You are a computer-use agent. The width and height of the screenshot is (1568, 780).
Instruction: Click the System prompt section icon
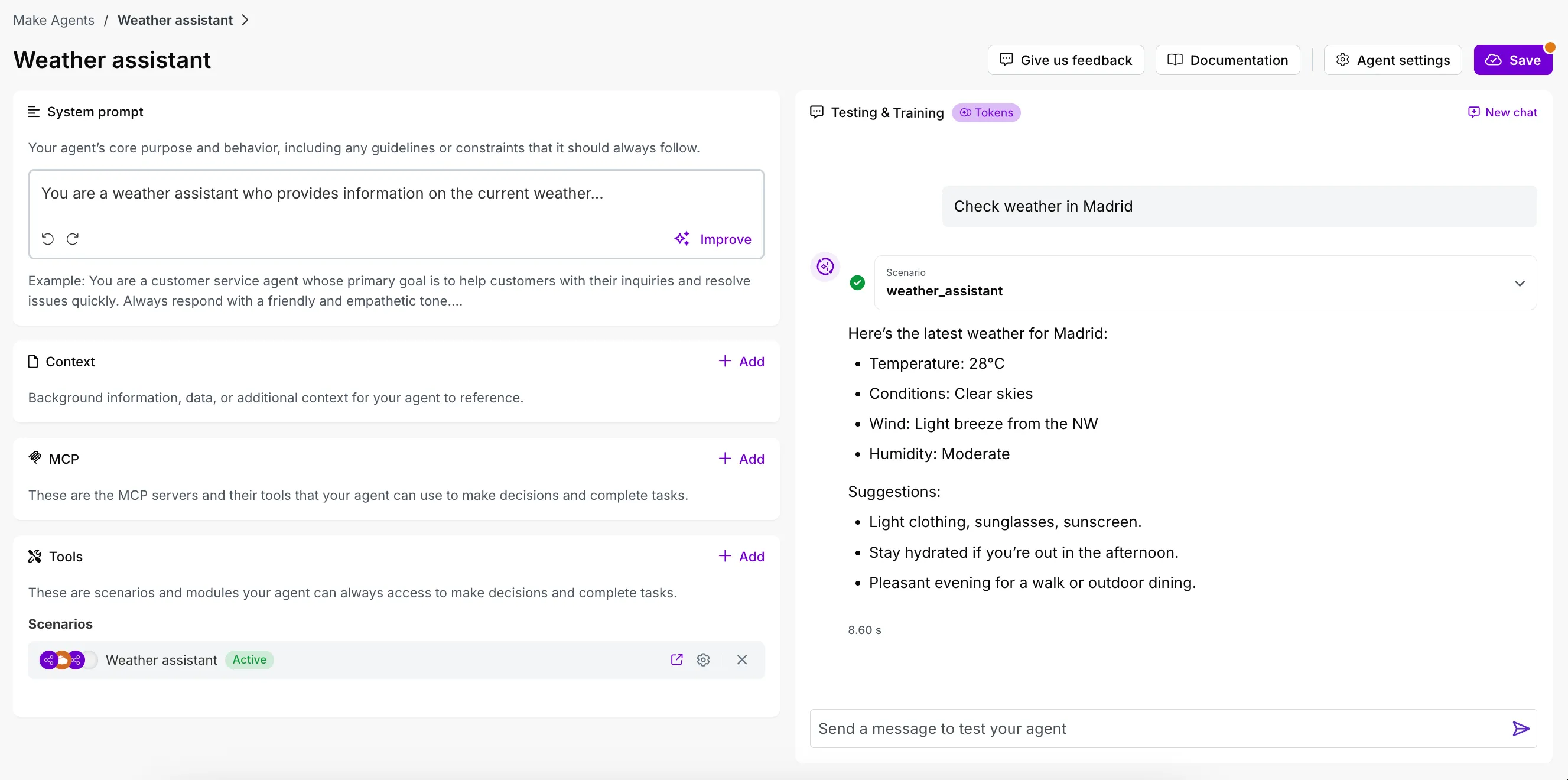click(x=34, y=112)
